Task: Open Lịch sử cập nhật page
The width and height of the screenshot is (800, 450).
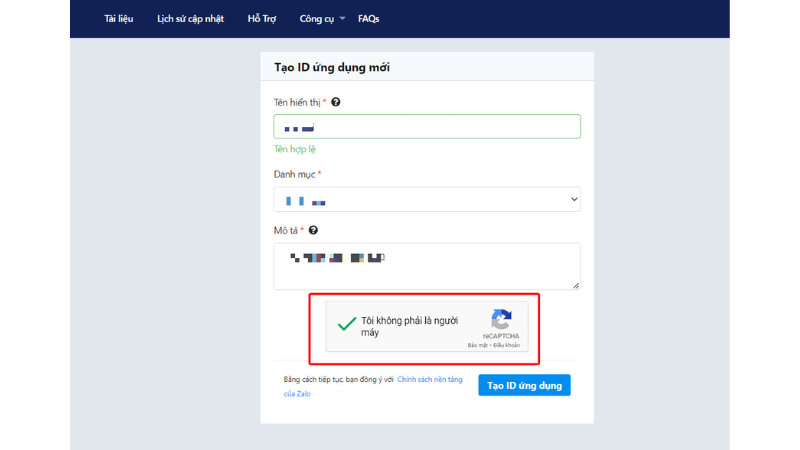Action: [x=190, y=19]
